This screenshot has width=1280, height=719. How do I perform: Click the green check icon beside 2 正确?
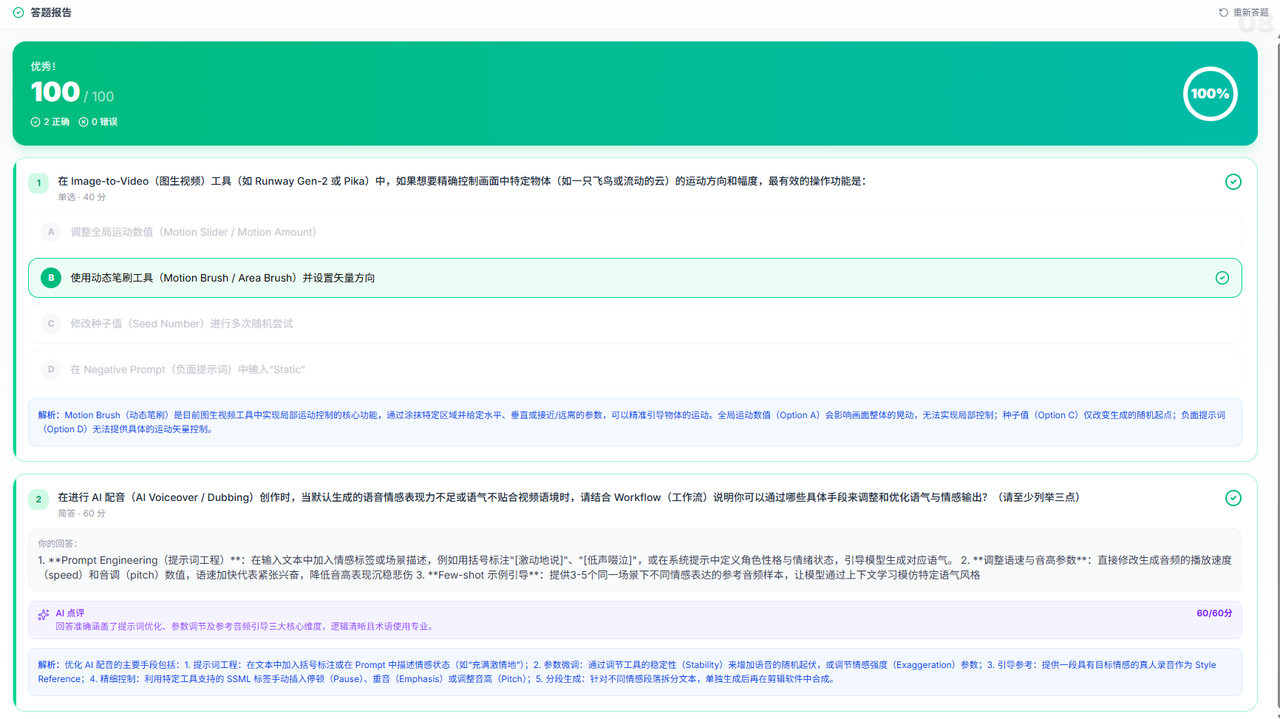35,122
